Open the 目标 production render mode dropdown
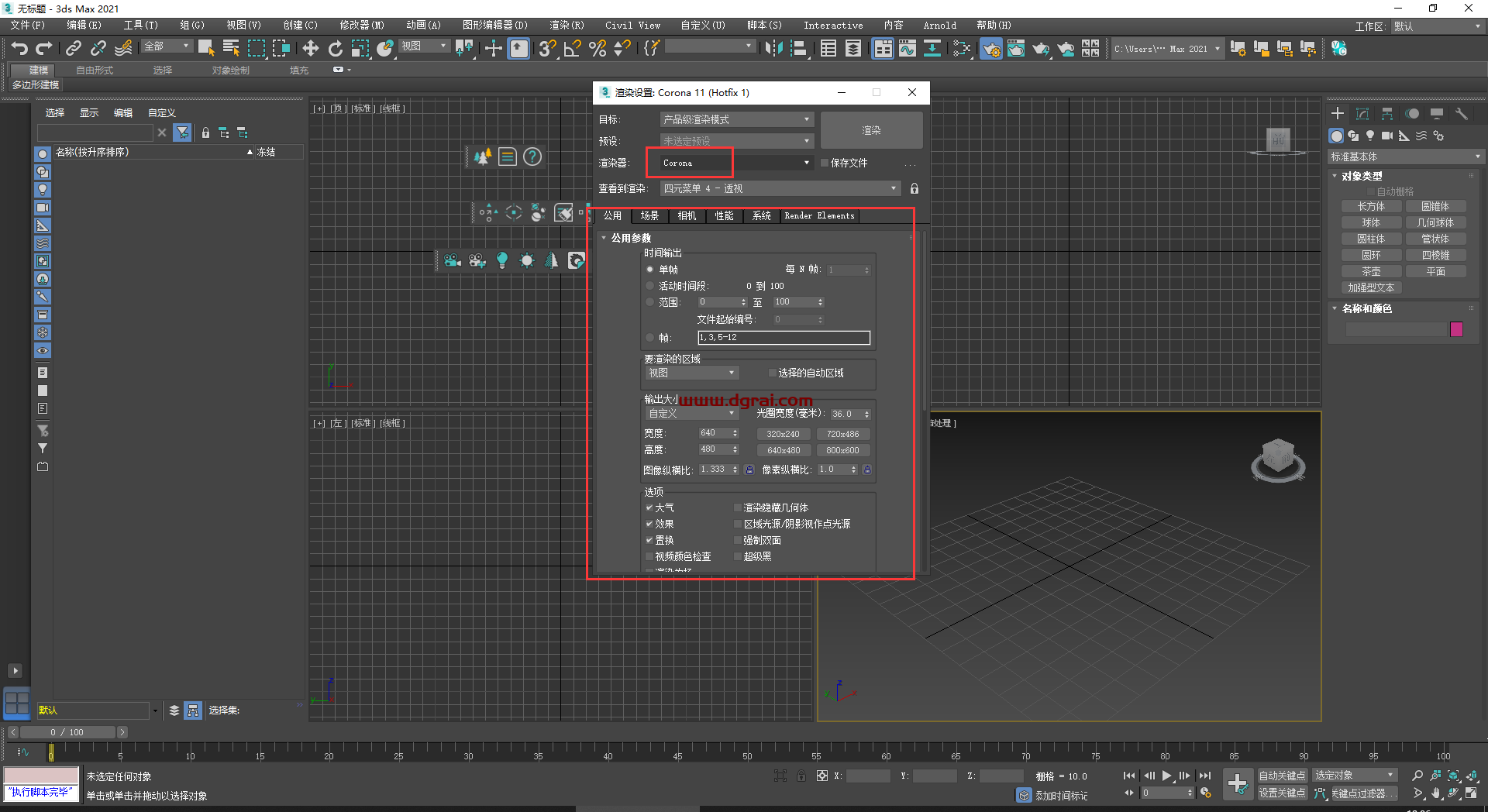This screenshot has width=1488, height=812. pos(736,119)
